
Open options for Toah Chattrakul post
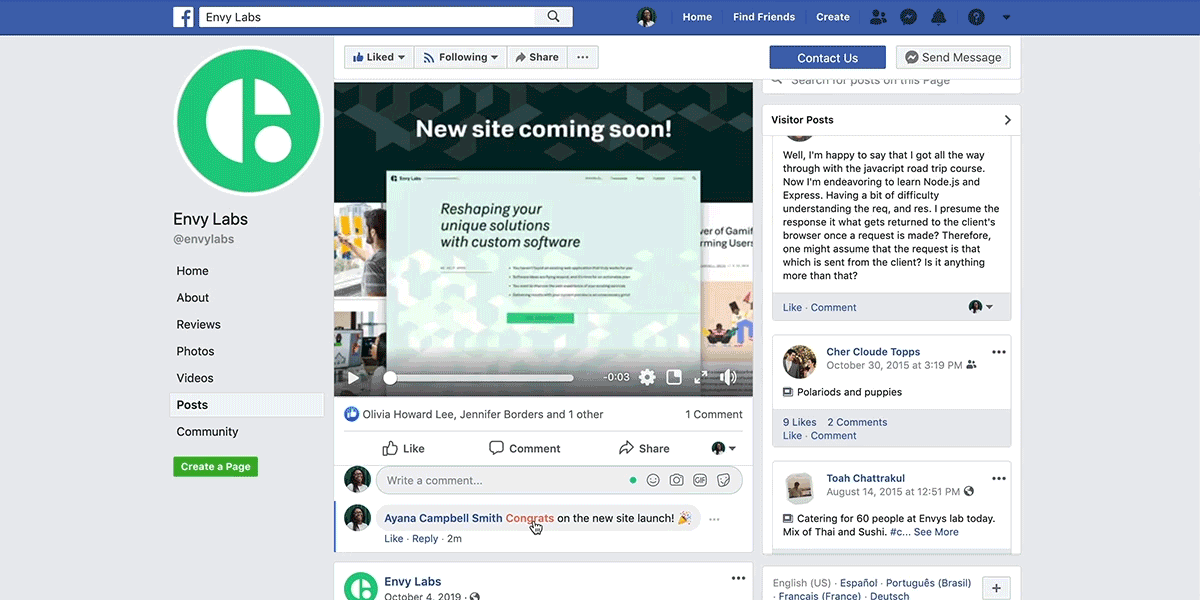pyautogui.click(x=998, y=478)
